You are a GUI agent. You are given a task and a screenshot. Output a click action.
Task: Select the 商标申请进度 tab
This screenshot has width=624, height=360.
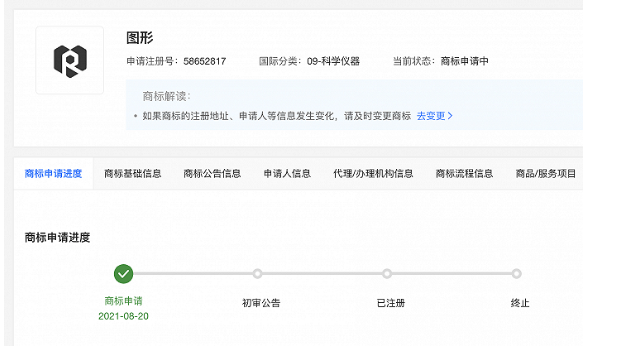click(53, 173)
